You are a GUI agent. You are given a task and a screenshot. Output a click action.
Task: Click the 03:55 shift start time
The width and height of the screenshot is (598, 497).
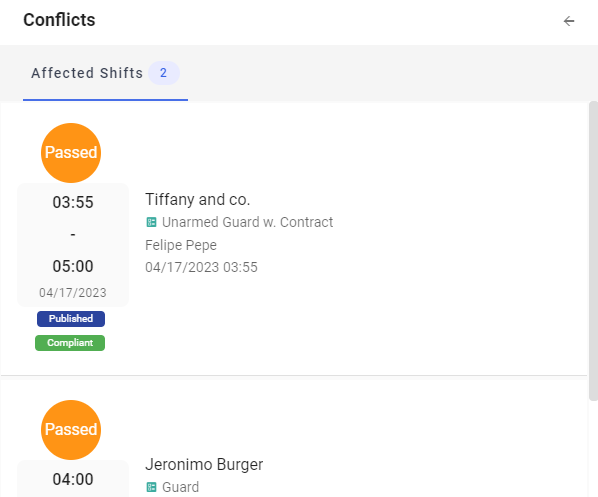coord(73,202)
